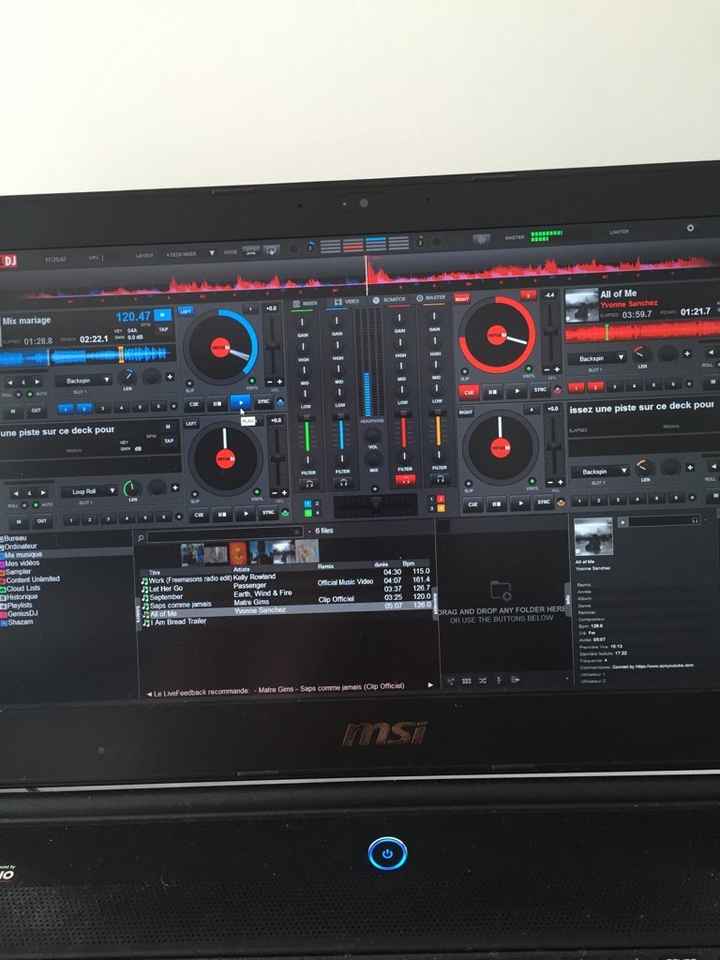Viewport: 720px width, 960px height.
Task: Start playback on the blue Mix mariage deck
Action: pos(241,402)
